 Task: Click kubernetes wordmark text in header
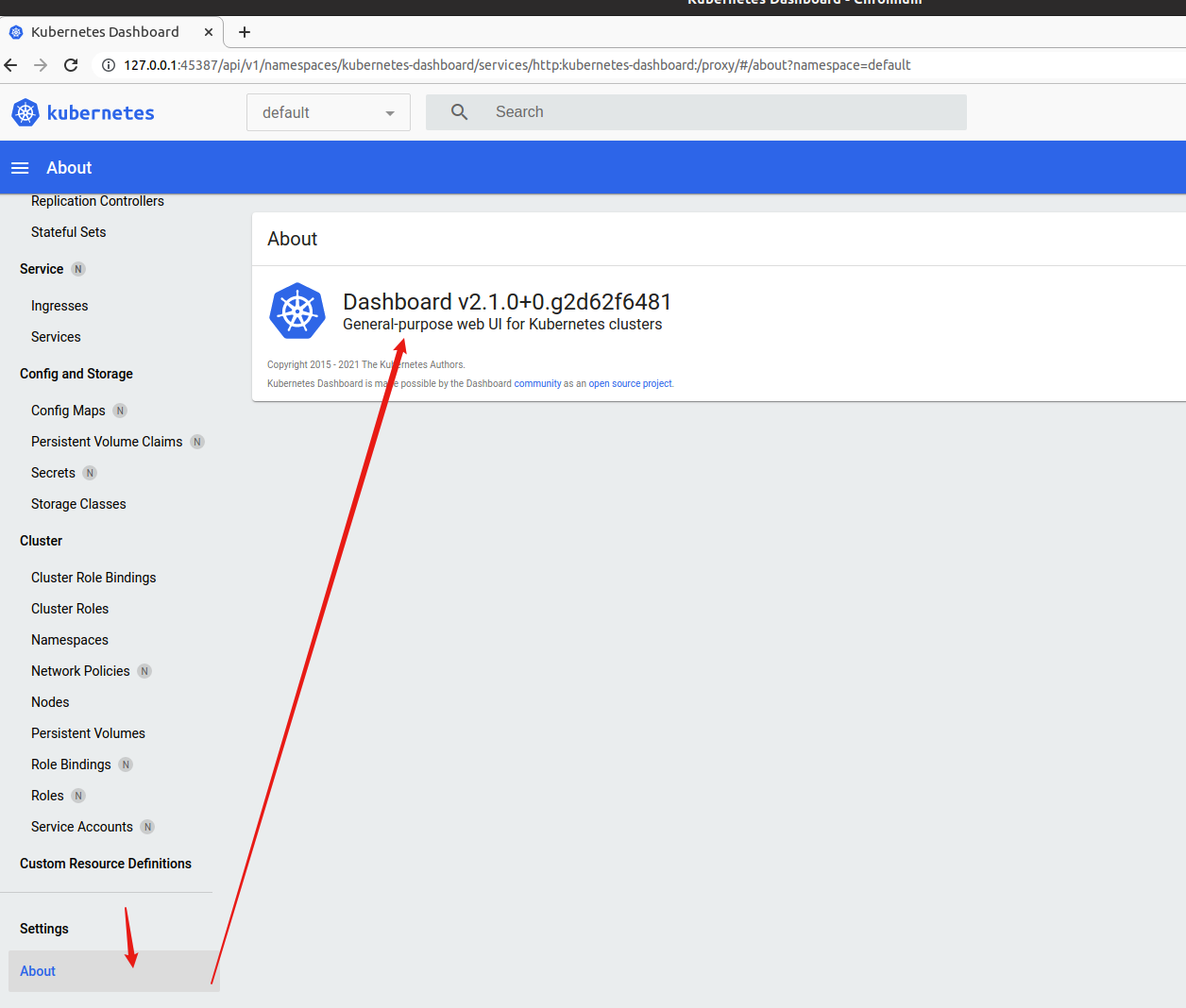(x=100, y=113)
